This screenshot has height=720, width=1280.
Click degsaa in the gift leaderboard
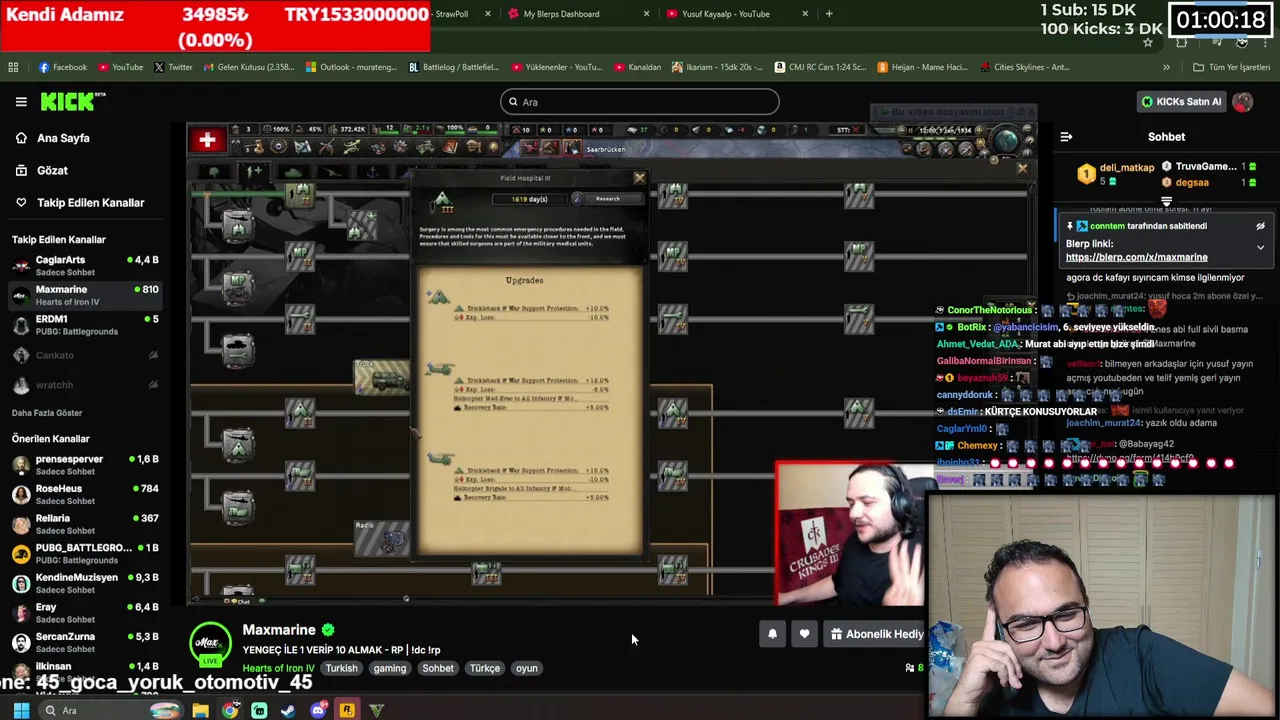click(x=1192, y=182)
